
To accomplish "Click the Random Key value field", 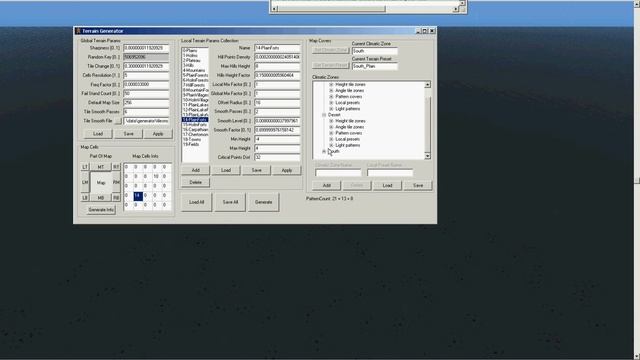I will 146,57.
